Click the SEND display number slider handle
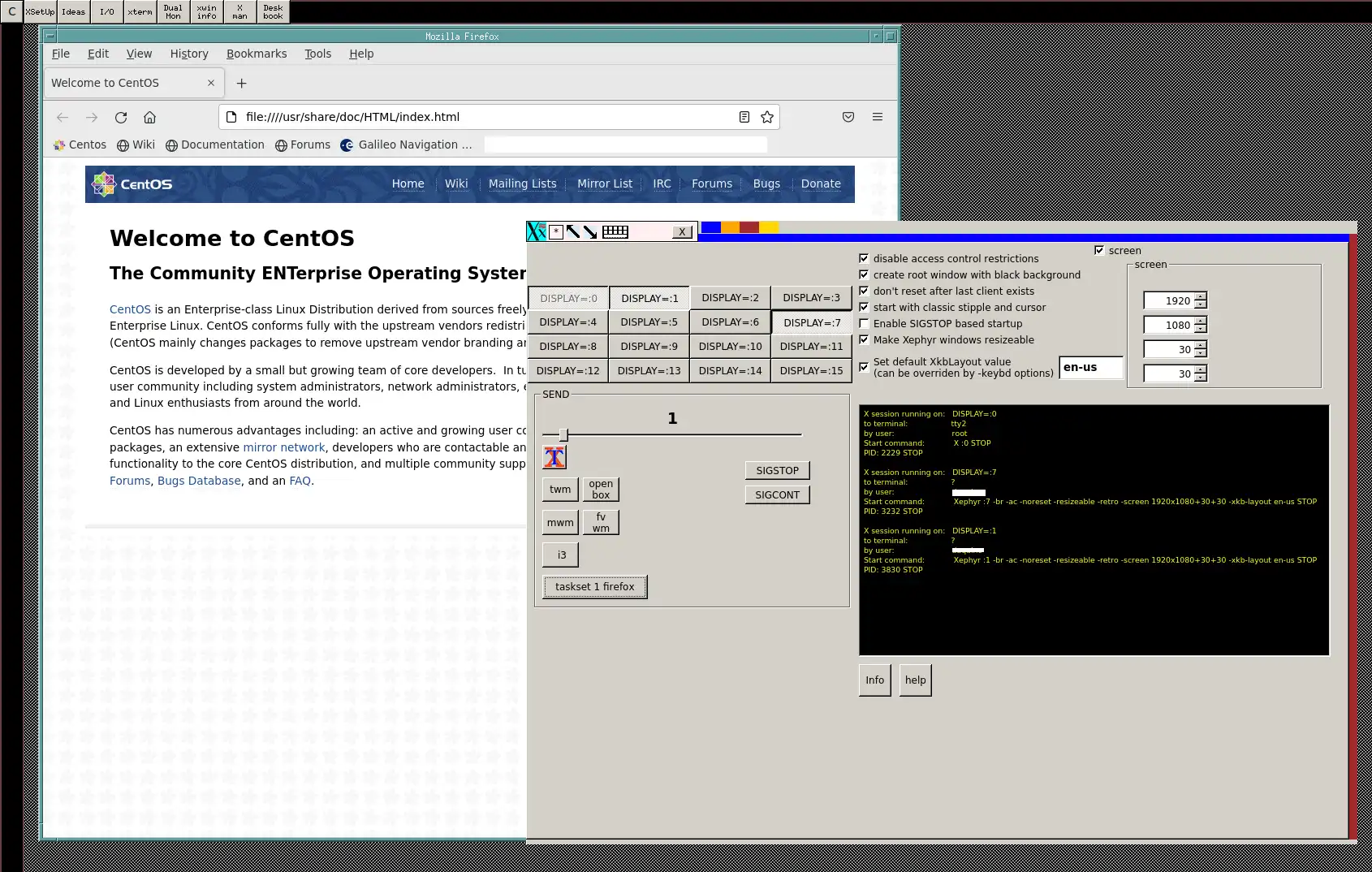The width and height of the screenshot is (1372, 872). coord(563,434)
